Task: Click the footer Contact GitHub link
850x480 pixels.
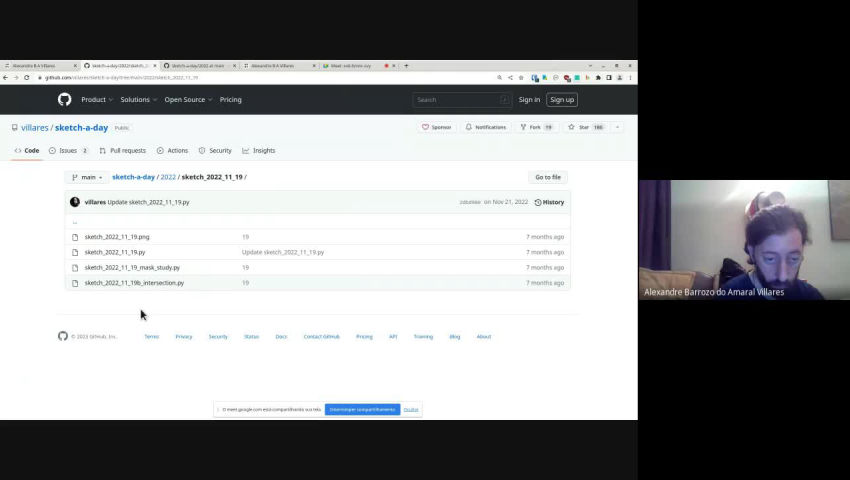Action: (321, 337)
